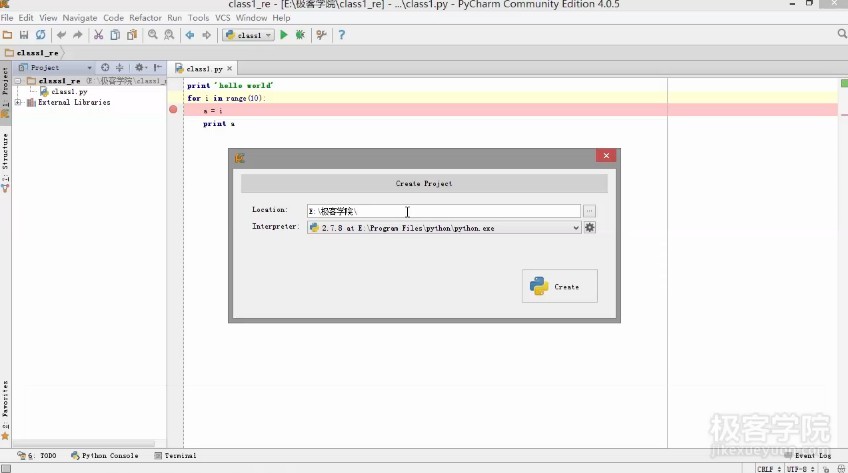Collapse the class1_re project node
This screenshot has width=848, height=473.
(18, 81)
